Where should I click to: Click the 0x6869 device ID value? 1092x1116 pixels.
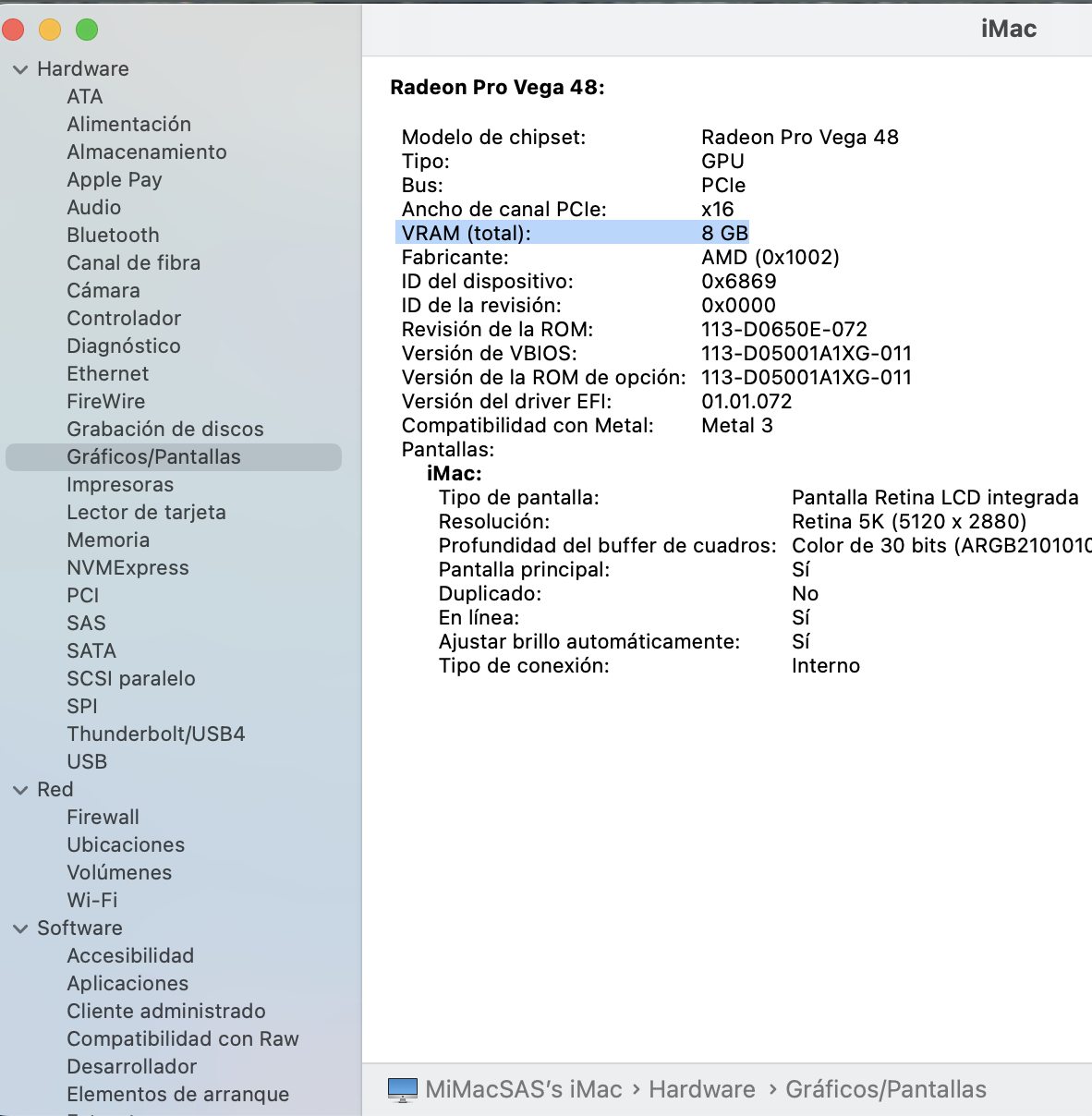tap(739, 281)
